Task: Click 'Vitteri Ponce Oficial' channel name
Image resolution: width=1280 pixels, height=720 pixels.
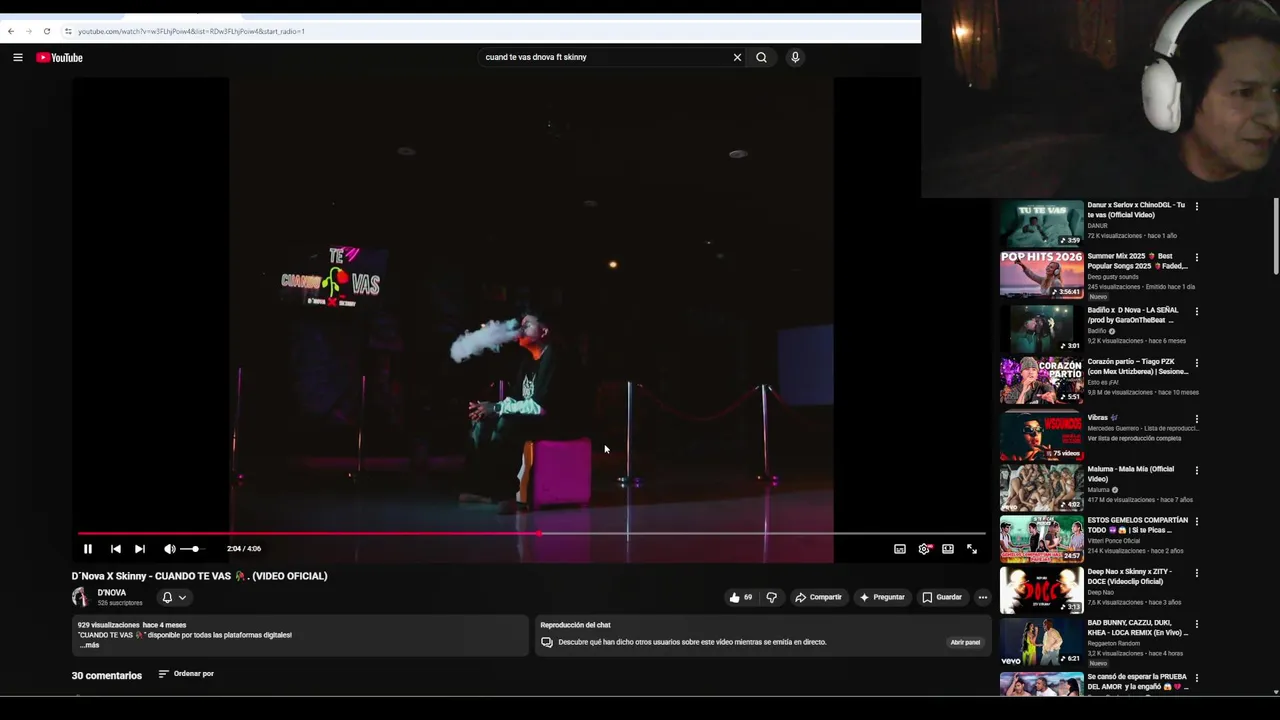Action: pyautogui.click(x=1118, y=541)
